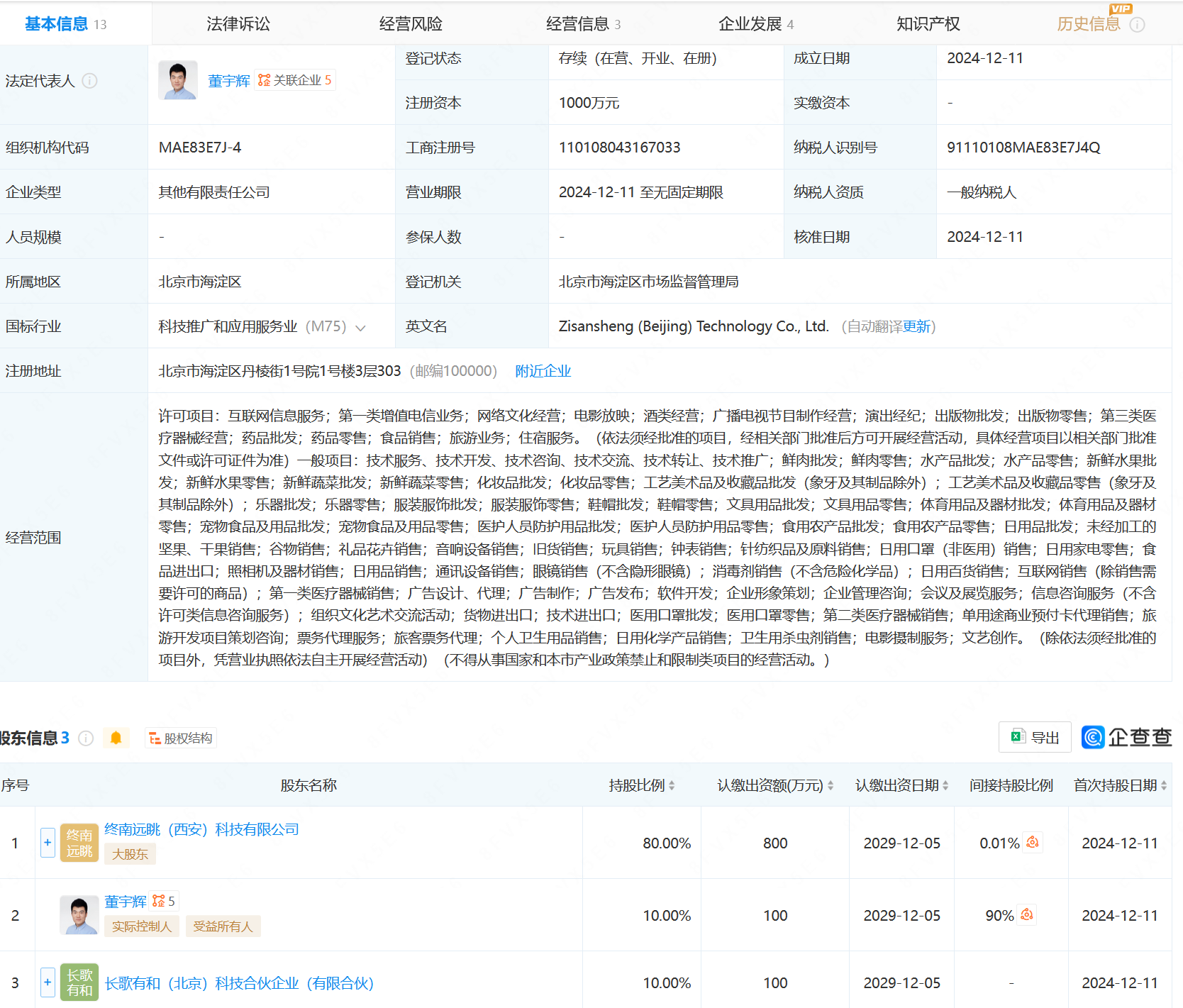Click info icon next to 历史信息 tab

tap(1137, 25)
